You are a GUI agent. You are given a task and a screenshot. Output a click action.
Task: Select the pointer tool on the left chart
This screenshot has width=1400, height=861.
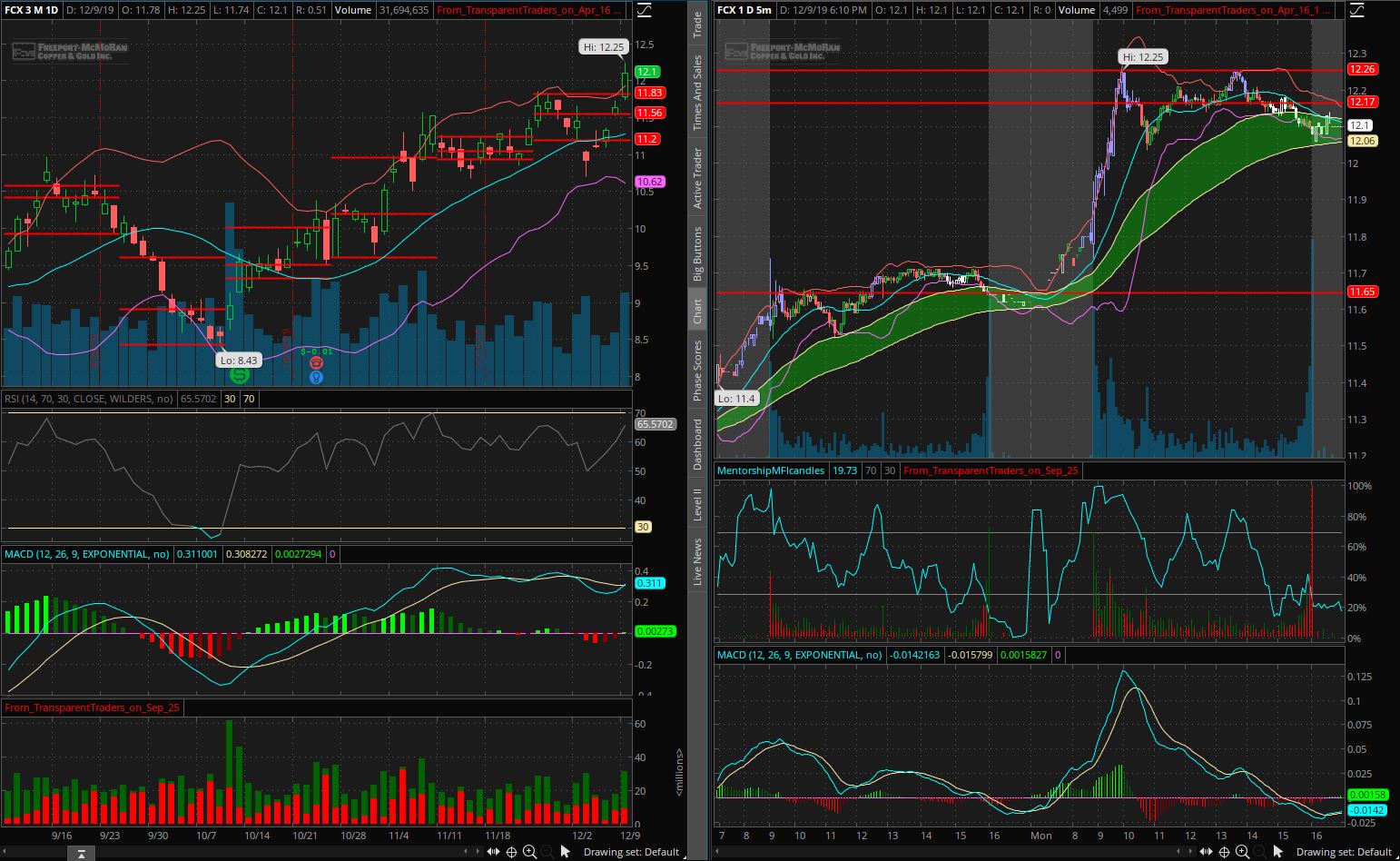pos(565,851)
